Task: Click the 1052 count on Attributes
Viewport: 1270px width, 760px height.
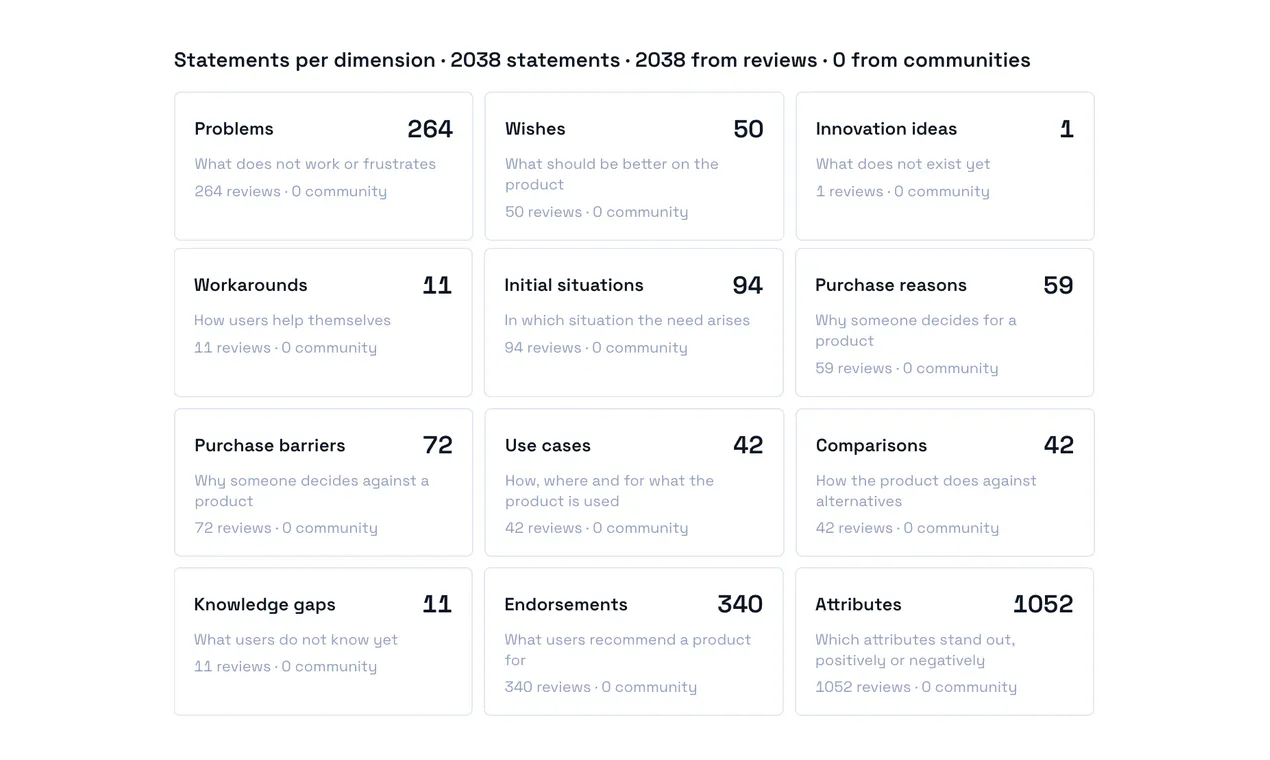Action: [1043, 604]
